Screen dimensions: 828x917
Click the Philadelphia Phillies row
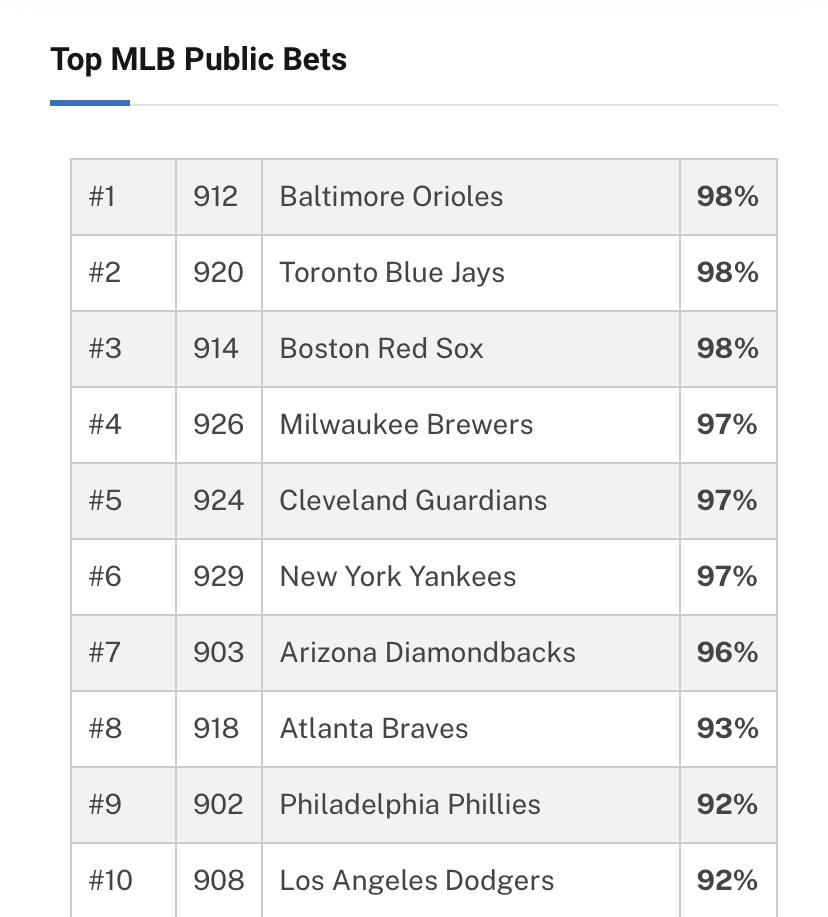424,805
